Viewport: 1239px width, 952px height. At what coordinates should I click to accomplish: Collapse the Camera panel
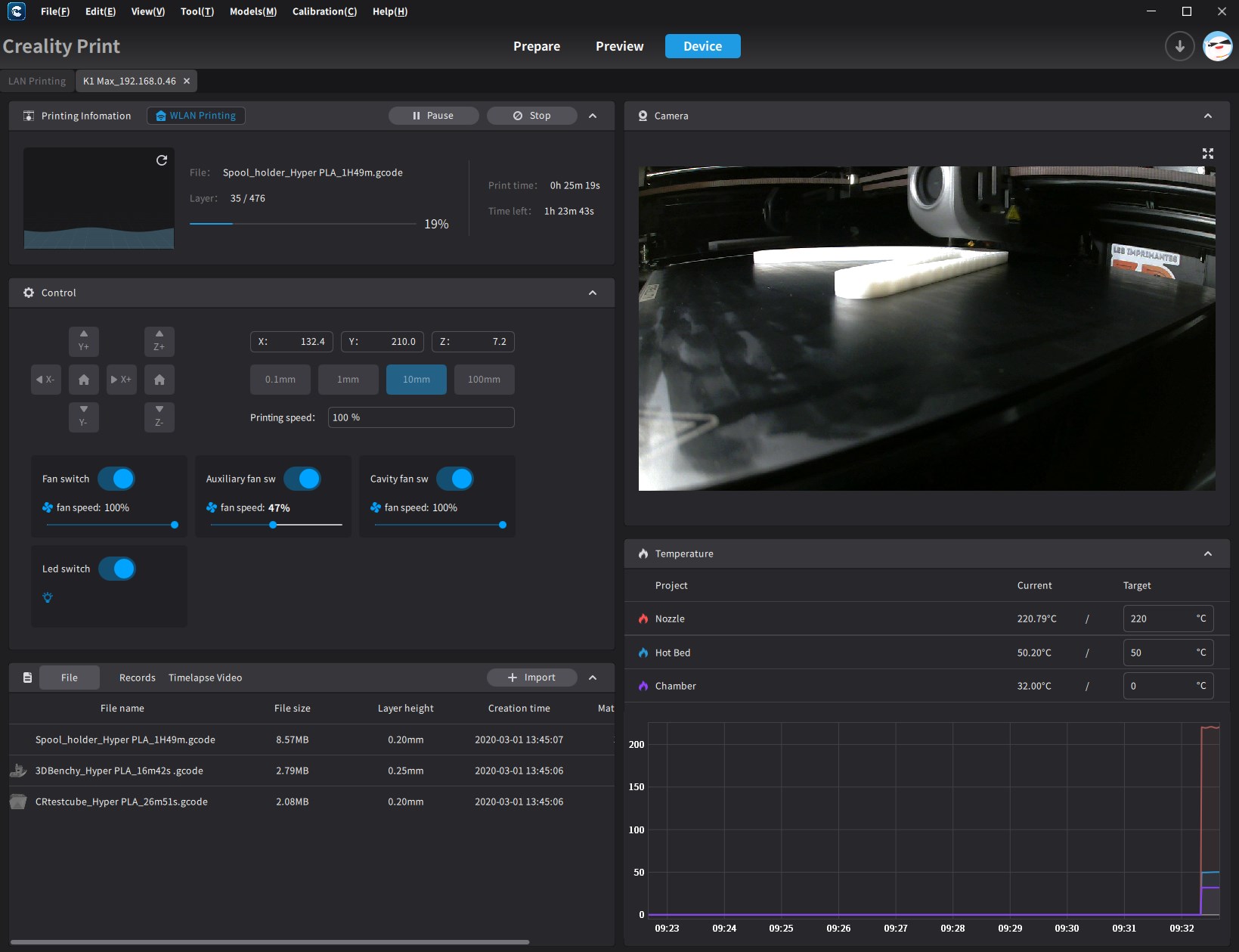1207,116
